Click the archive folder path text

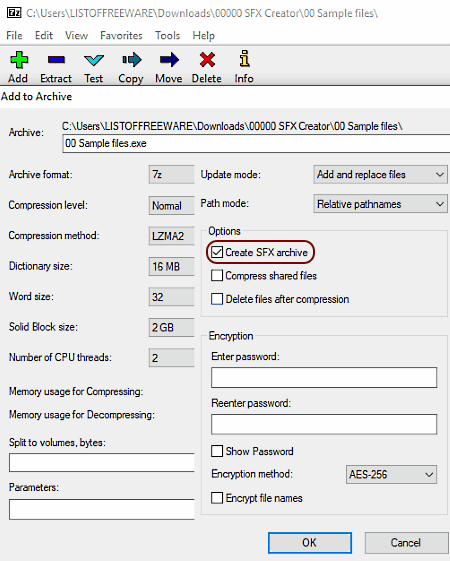click(x=232, y=126)
